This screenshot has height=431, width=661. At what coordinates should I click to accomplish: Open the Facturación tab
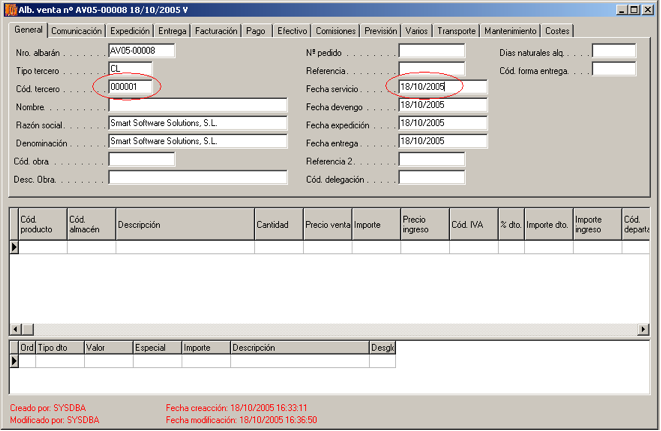click(x=215, y=31)
